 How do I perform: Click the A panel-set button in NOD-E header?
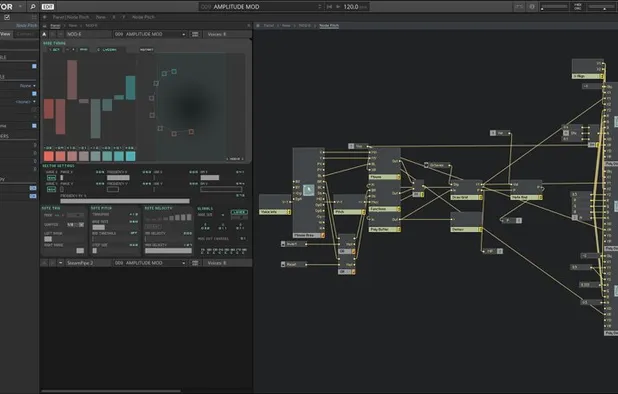(44, 34)
